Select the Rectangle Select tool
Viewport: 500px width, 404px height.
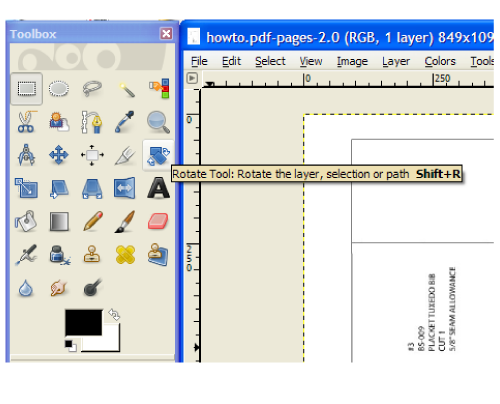coord(26,89)
